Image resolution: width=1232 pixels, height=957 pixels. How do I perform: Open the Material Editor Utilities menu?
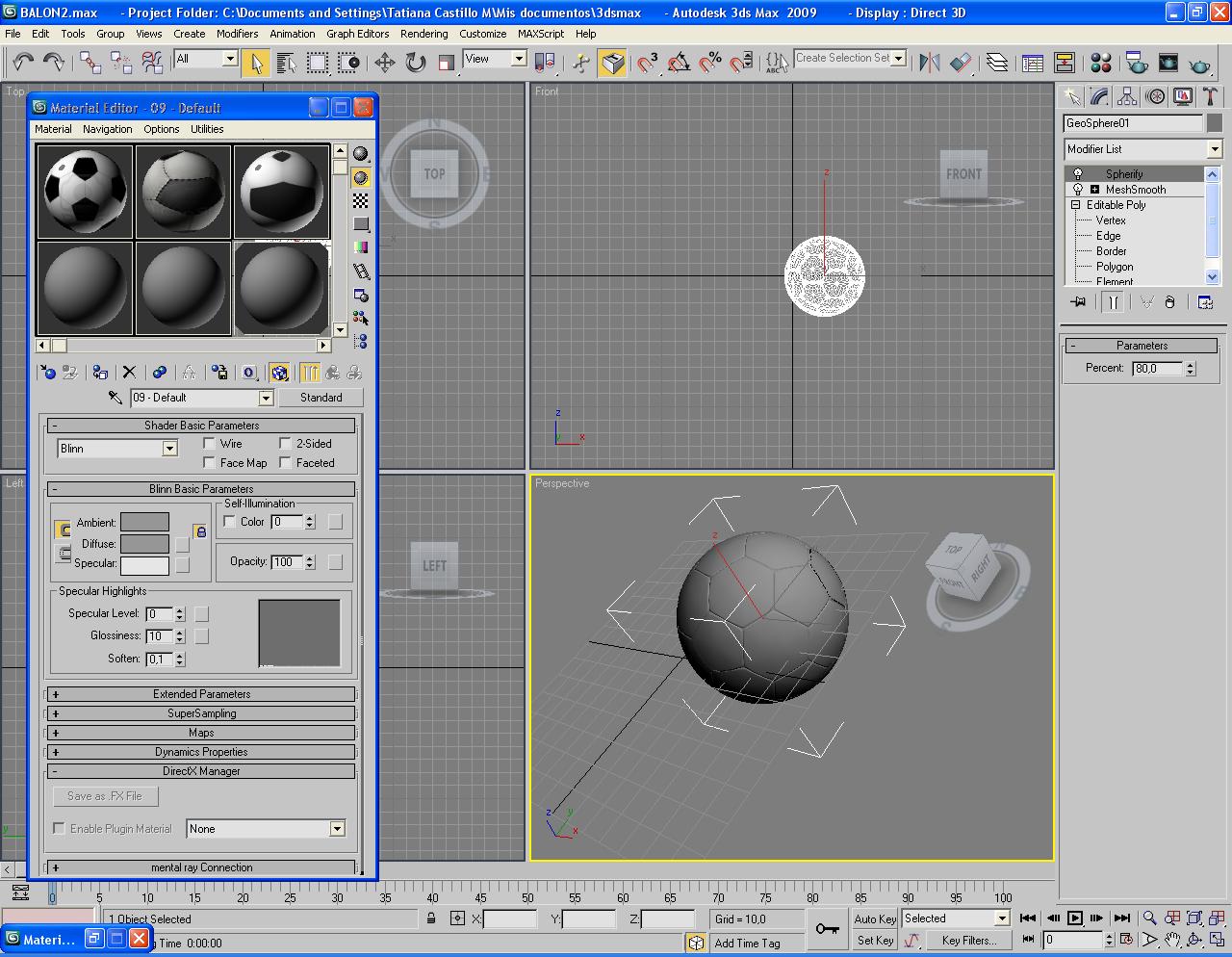pos(207,129)
